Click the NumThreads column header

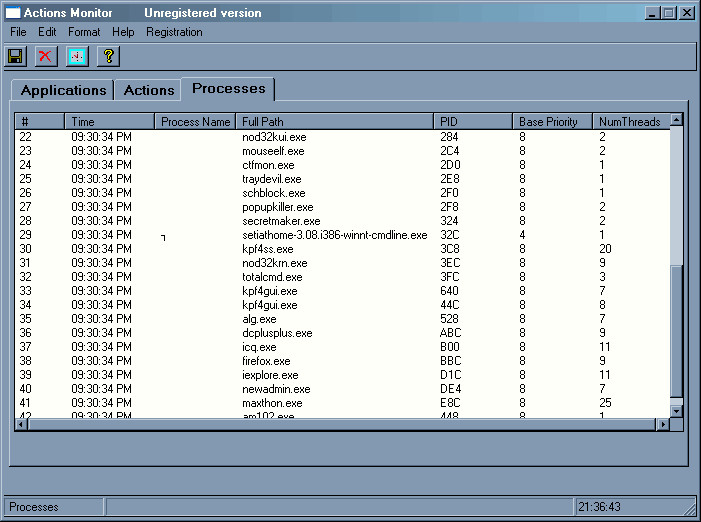[x=632, y=122]
